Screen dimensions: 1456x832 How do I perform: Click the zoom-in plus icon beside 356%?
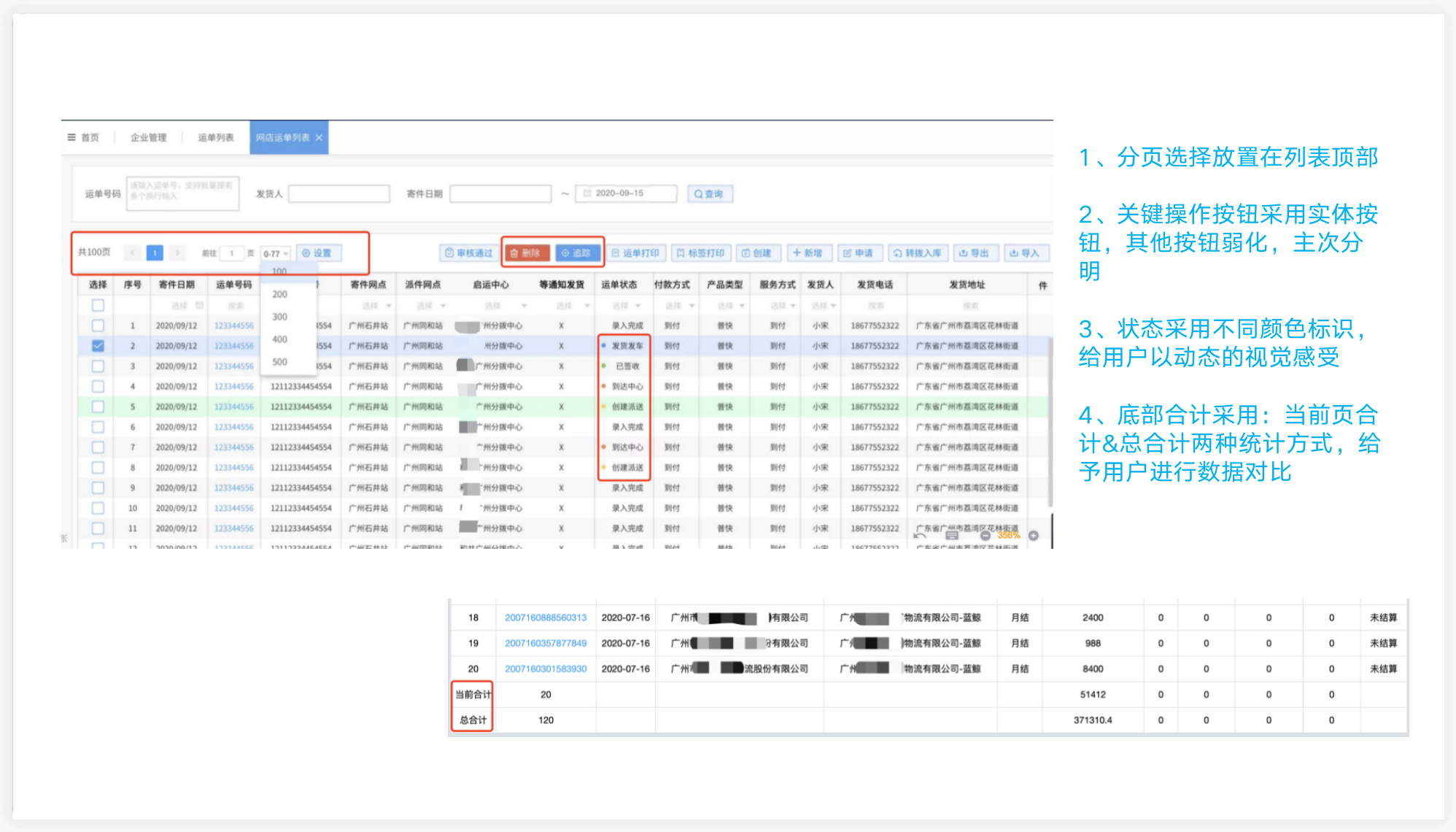(1034, 536)
